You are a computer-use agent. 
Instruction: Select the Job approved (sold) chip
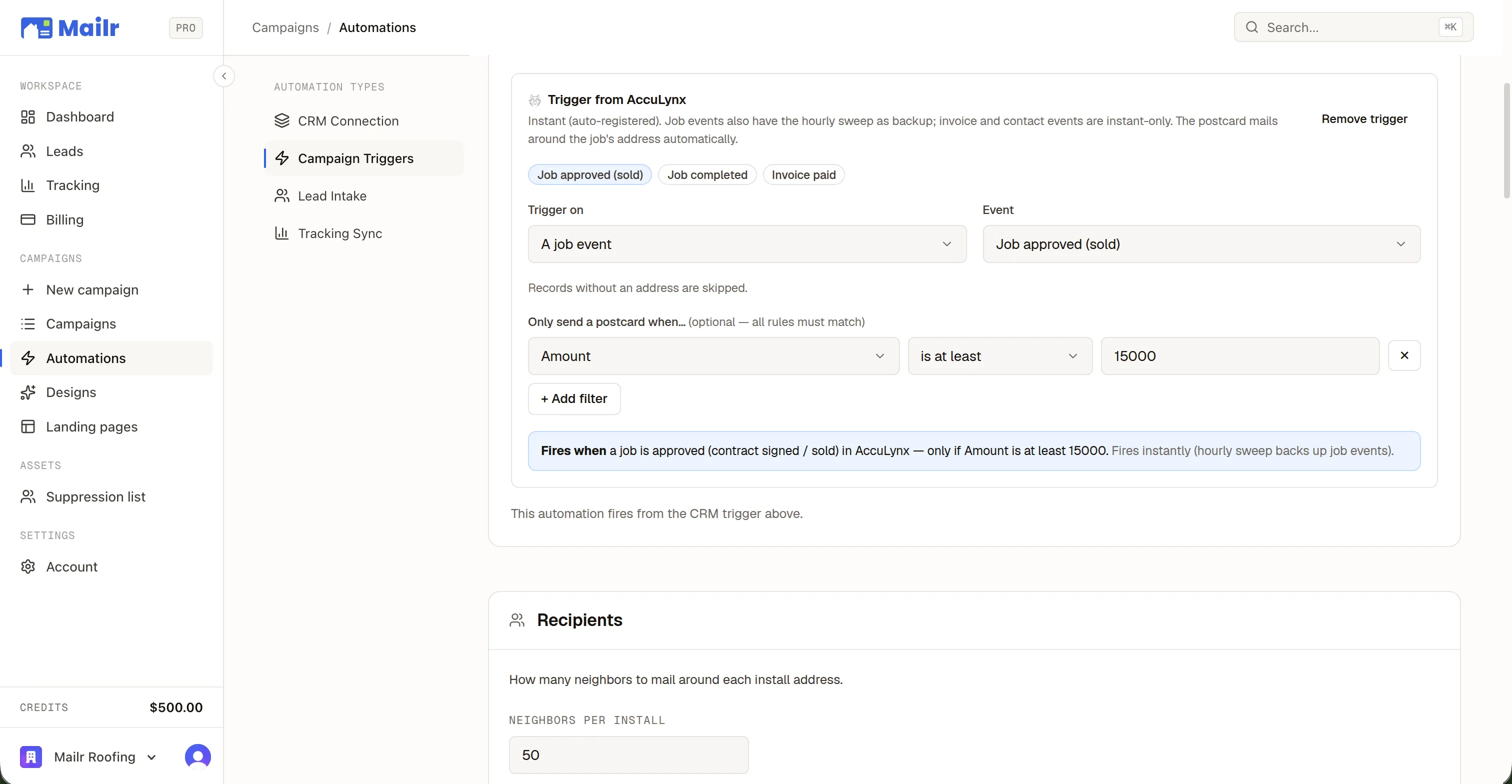click(590, 175)
